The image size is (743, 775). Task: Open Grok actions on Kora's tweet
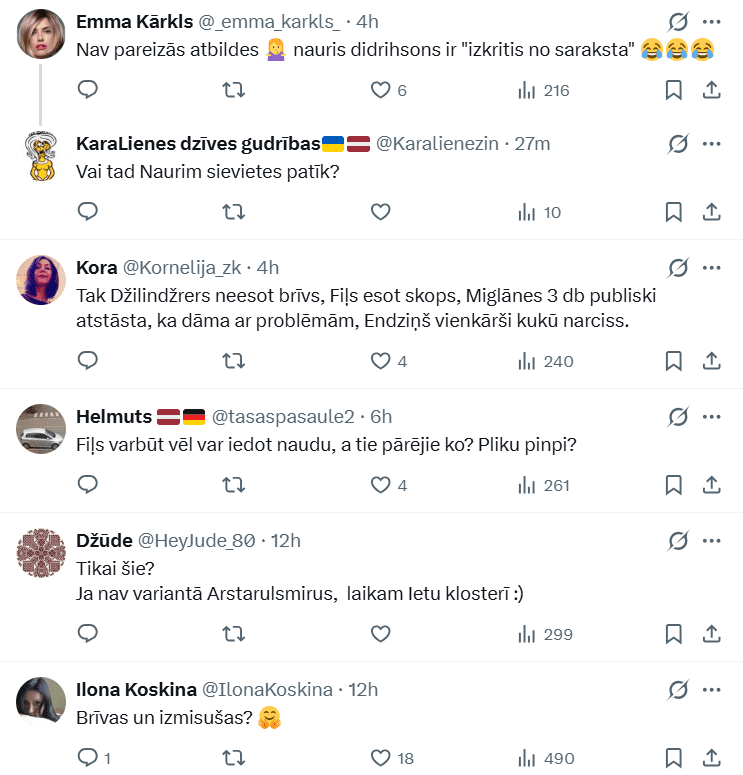point(678,267)
